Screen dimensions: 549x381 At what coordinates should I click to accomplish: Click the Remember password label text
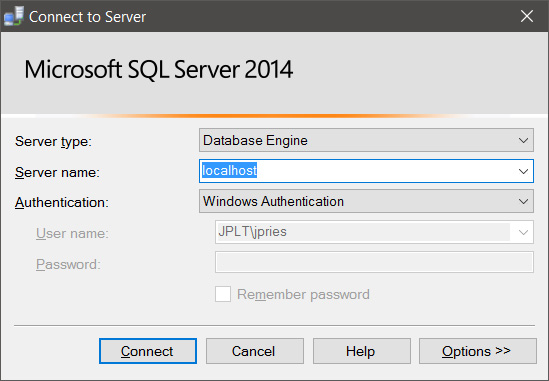(x=303, y=295)
